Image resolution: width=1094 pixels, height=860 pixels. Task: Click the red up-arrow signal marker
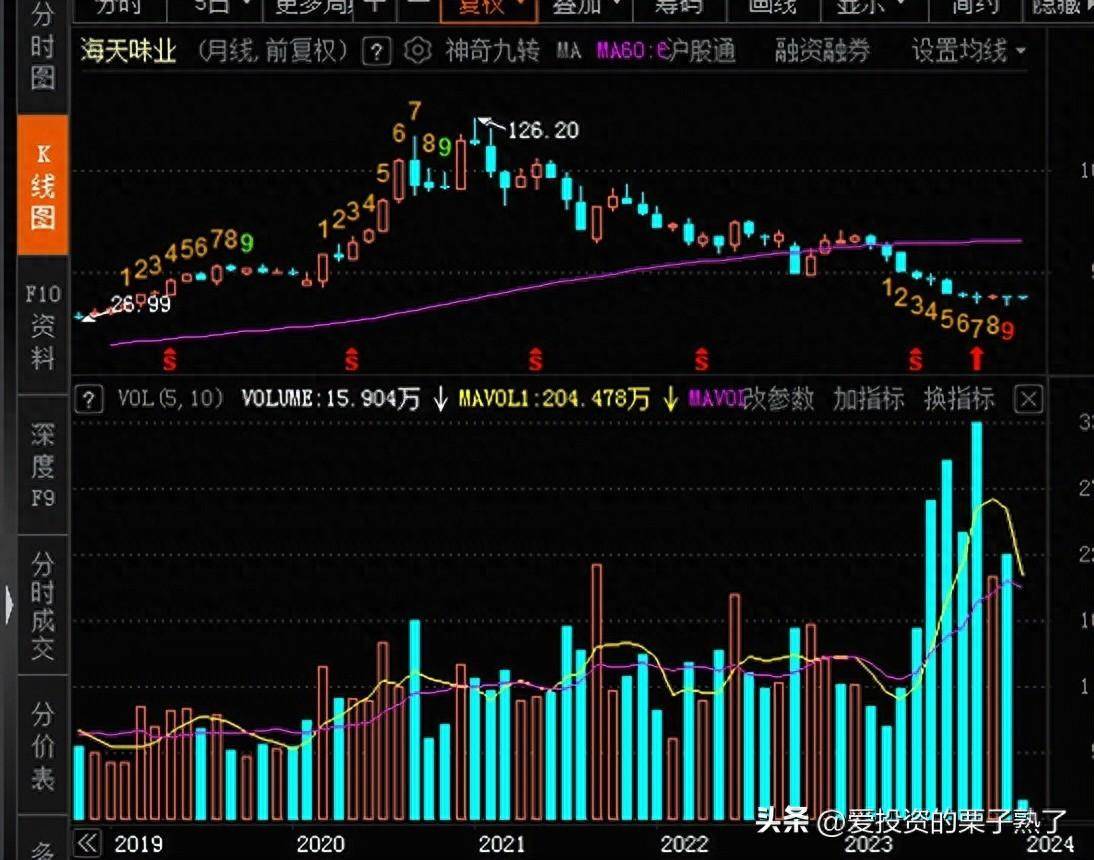pos(977,359)
